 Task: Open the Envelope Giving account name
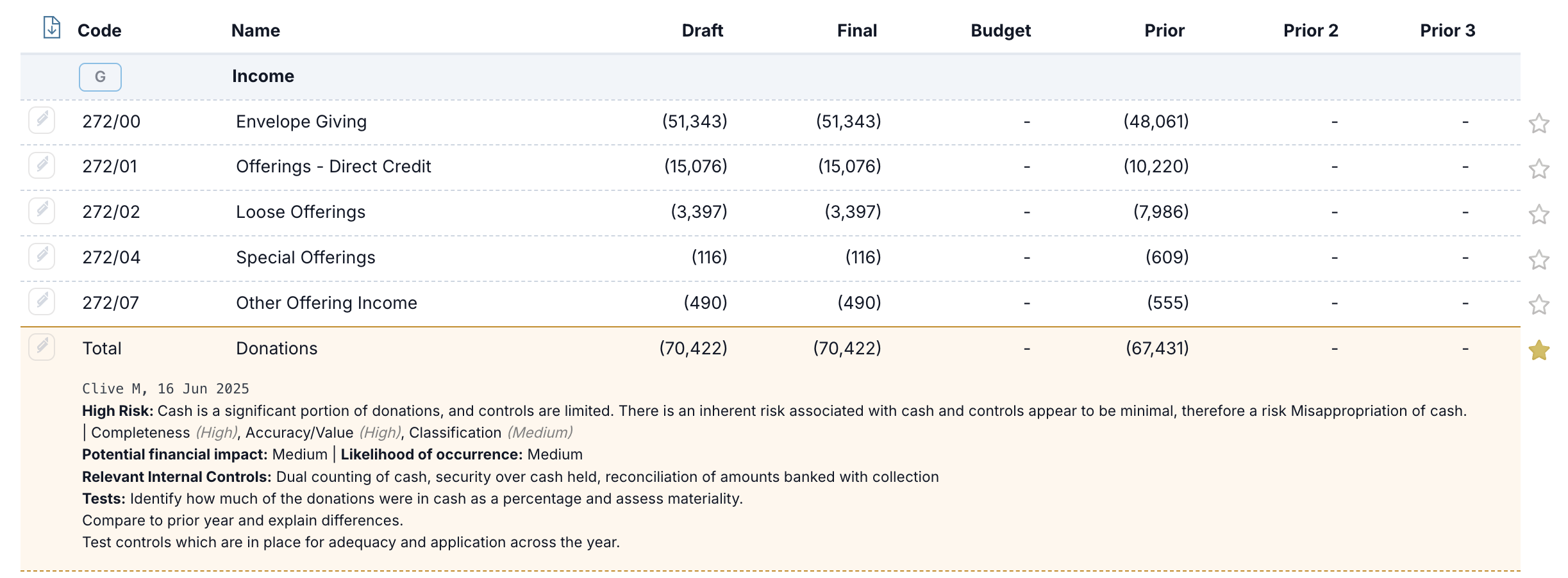(301, 121)
